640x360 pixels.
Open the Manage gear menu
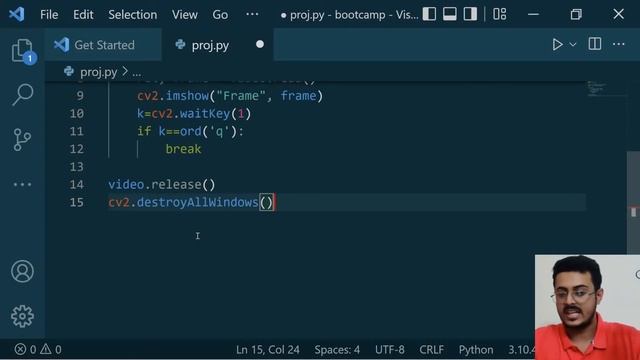click(x=22, y=316)
